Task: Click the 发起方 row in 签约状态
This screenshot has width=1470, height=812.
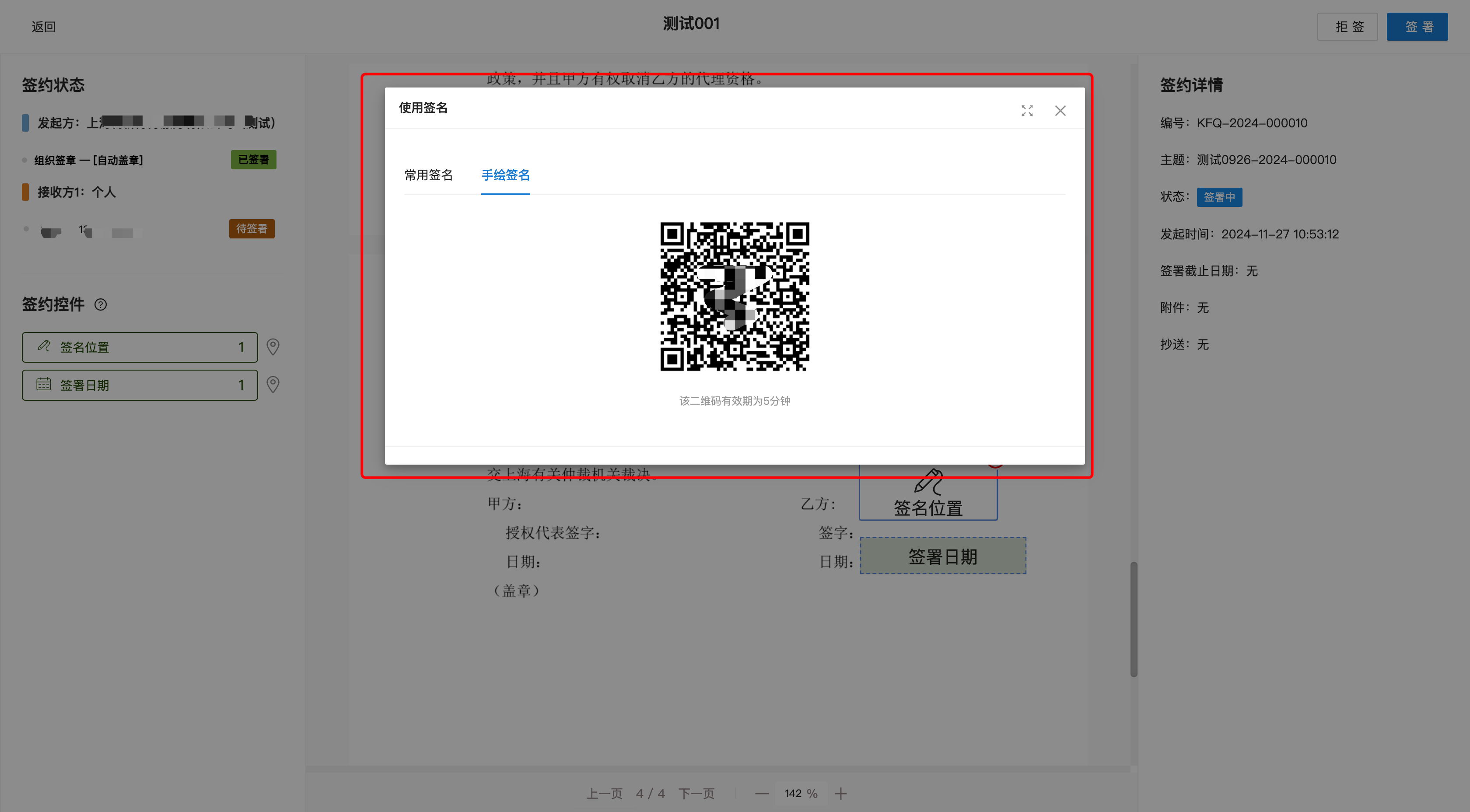Action: click(149, 122)
